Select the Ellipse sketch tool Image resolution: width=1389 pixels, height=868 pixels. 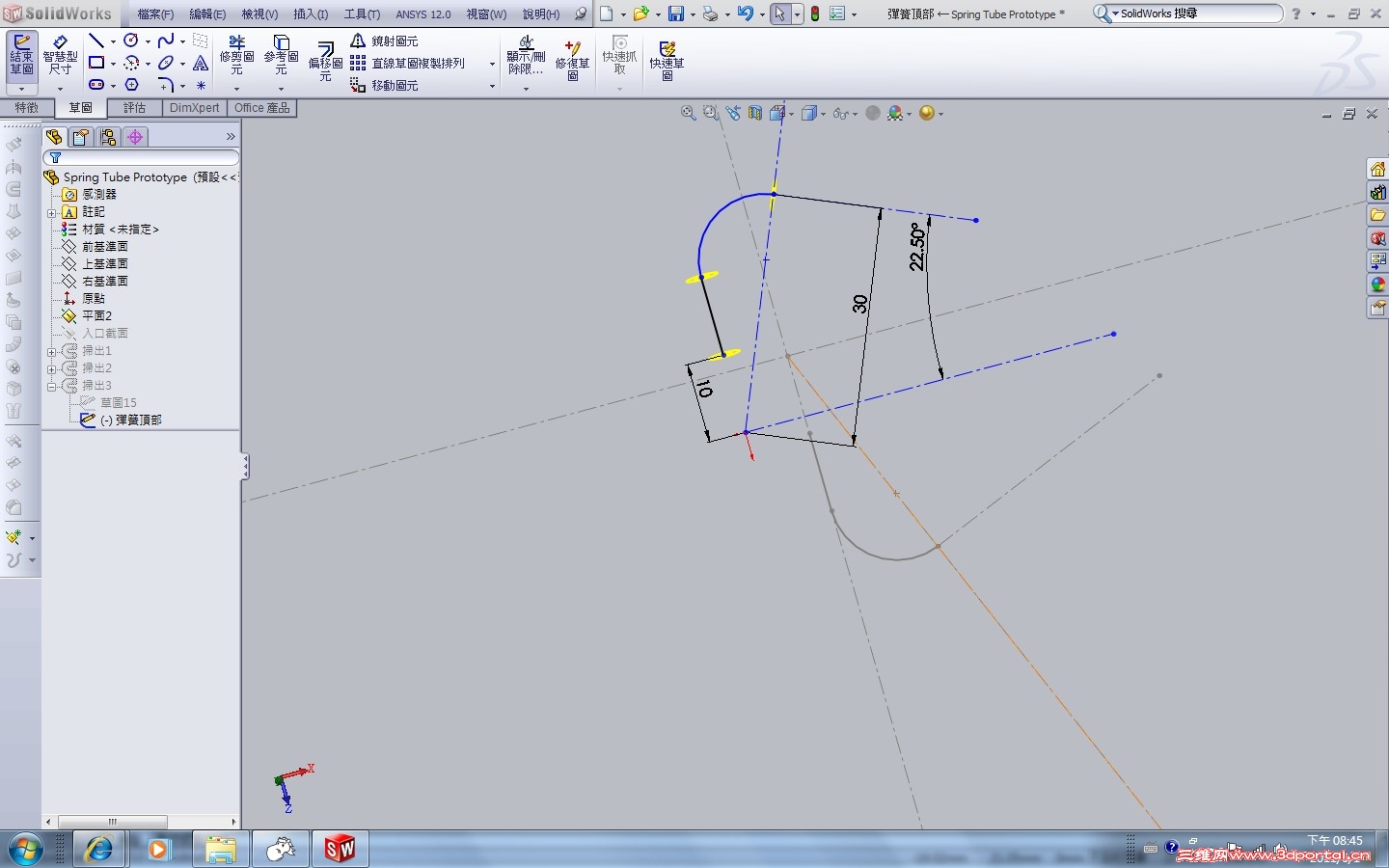click(166, 63)
